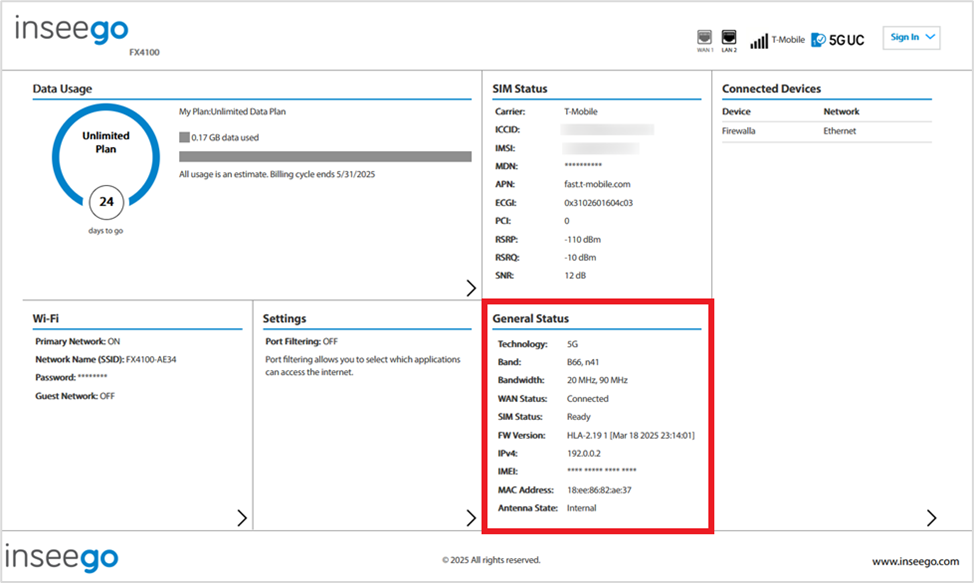Expand the Wi-Fi panel arrow
The height and width of the screenshot is (583, 974).
tap(242, 518)
